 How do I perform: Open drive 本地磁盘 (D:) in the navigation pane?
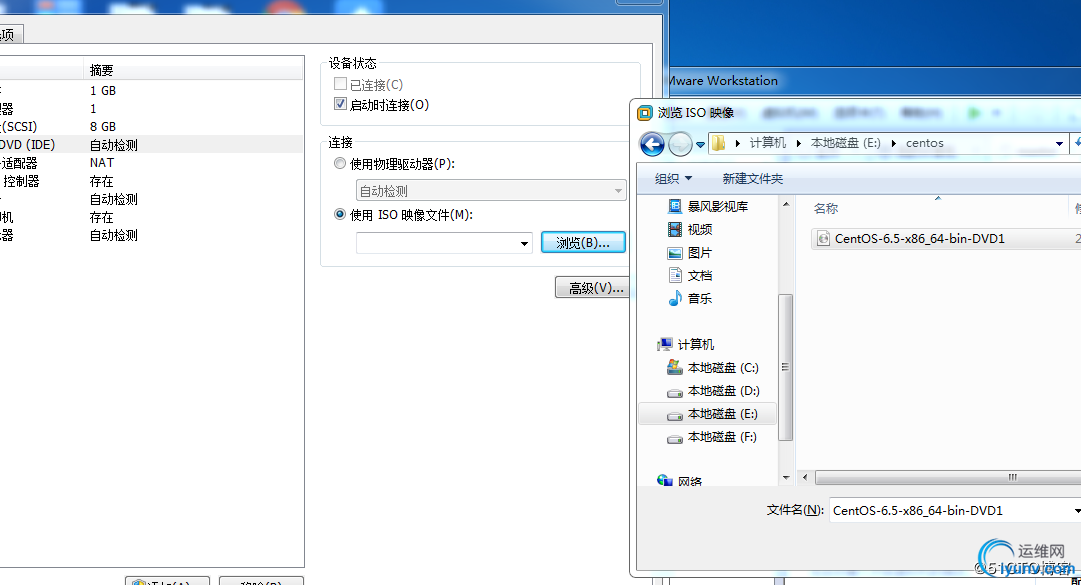(x=713, y=391)
